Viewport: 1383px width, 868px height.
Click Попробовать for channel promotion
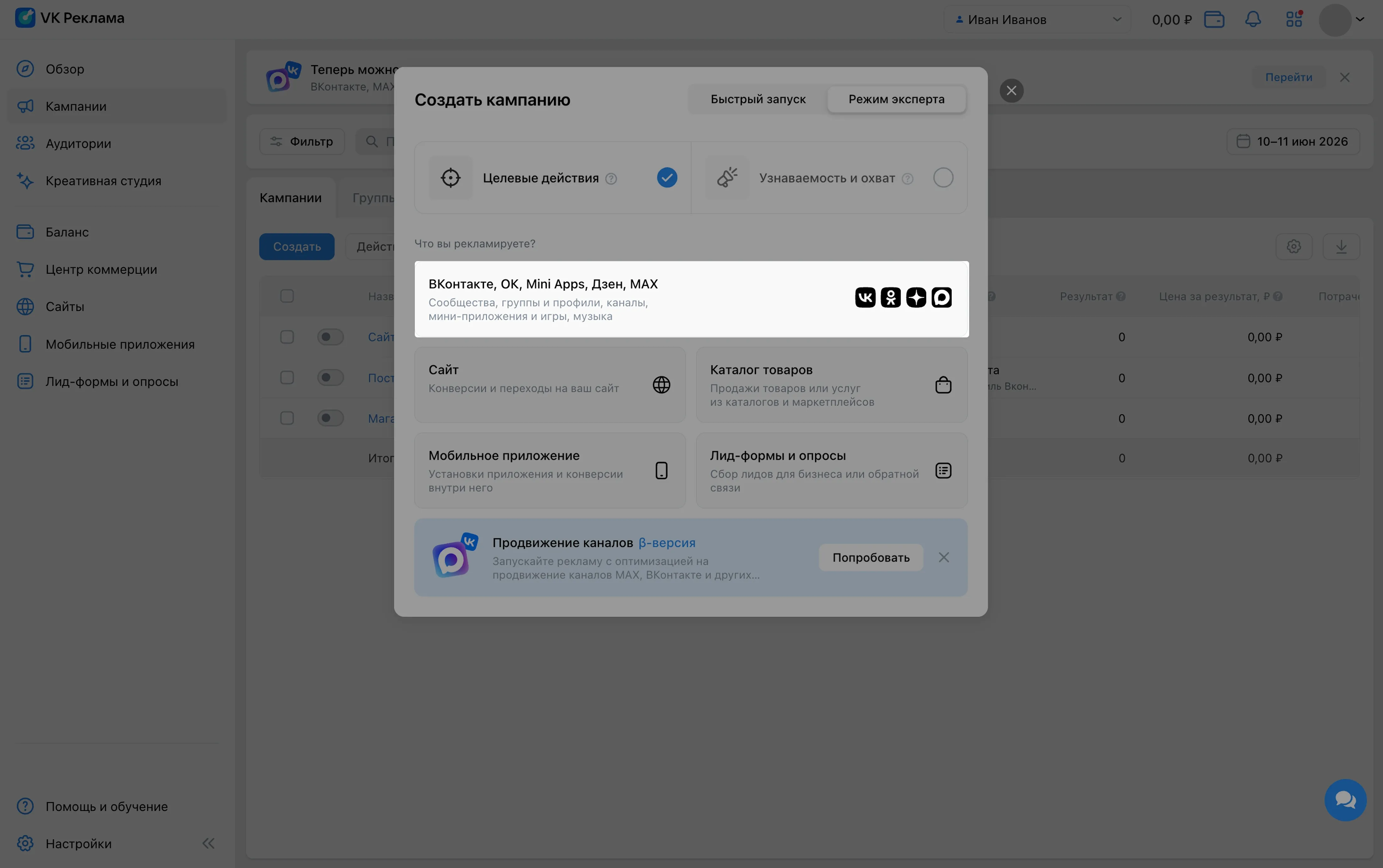coord(870,557)
